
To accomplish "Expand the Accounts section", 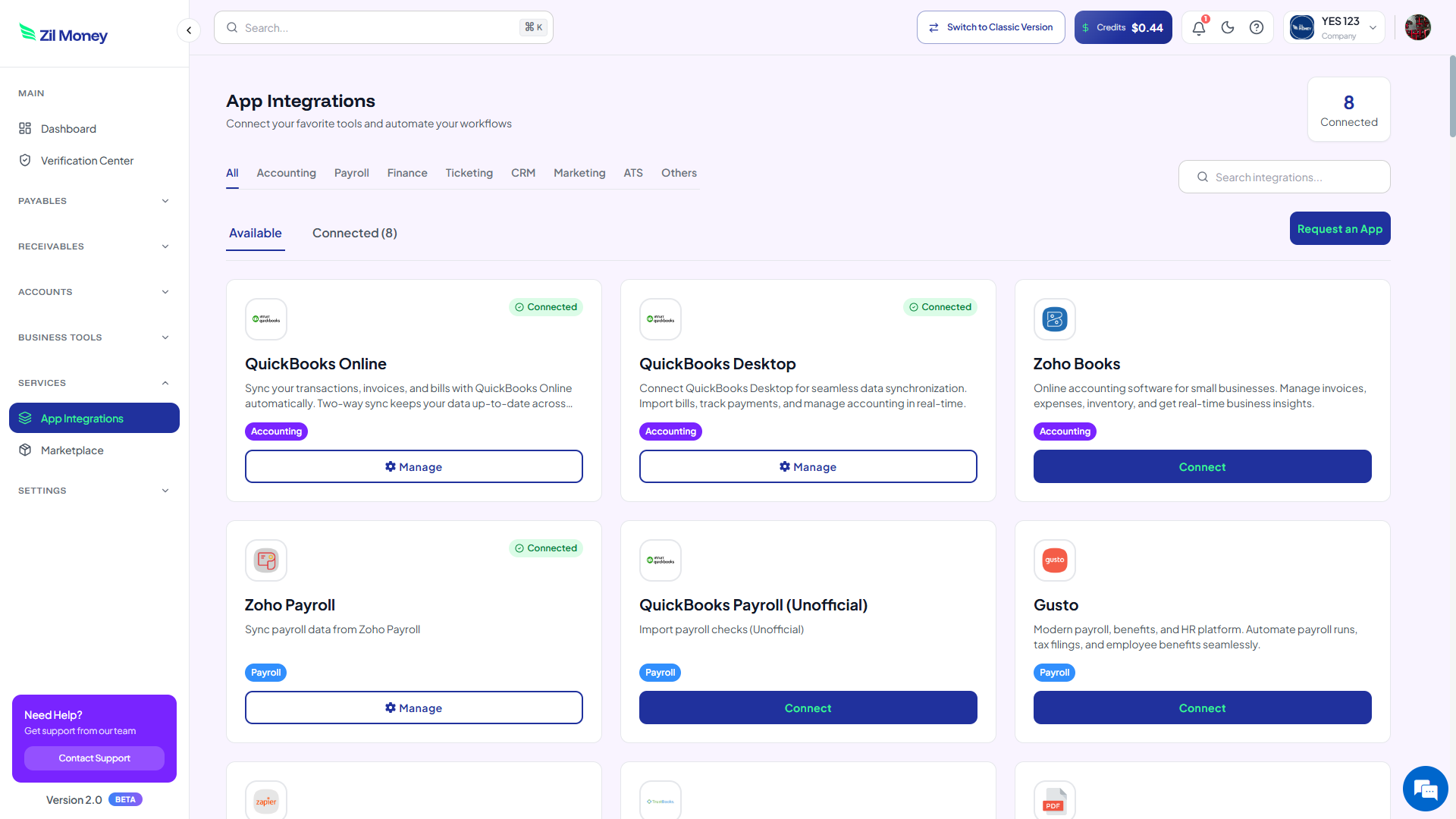I will point(94,292).
